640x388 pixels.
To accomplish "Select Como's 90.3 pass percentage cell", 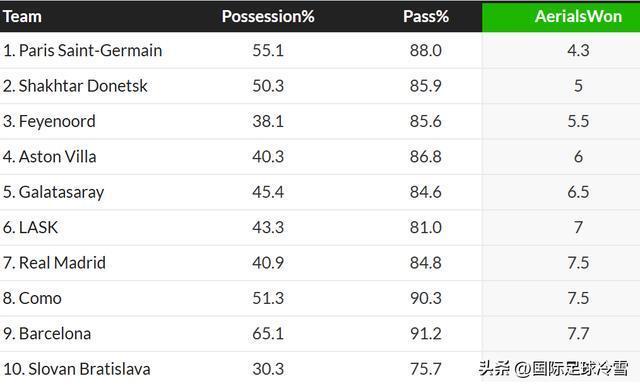I will 426,298.
